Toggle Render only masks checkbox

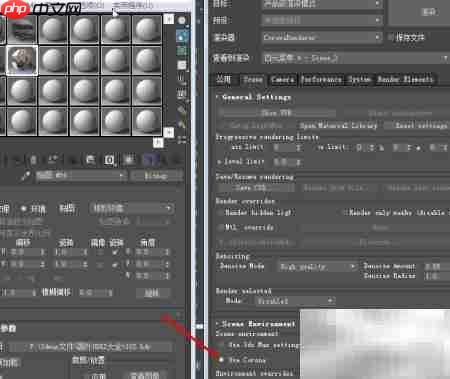coord(345,212)
